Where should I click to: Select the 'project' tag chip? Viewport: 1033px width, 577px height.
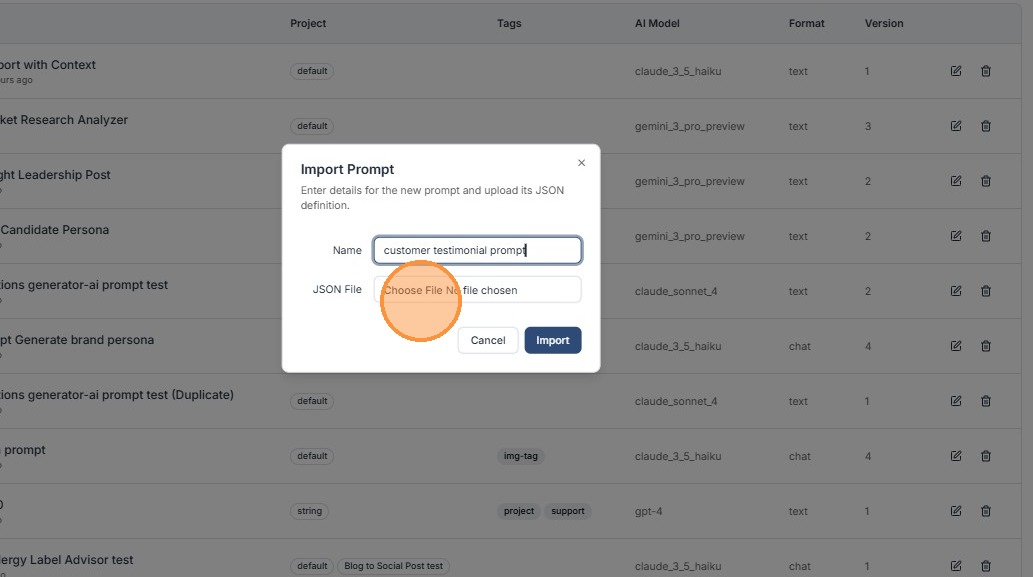(519, 511)
